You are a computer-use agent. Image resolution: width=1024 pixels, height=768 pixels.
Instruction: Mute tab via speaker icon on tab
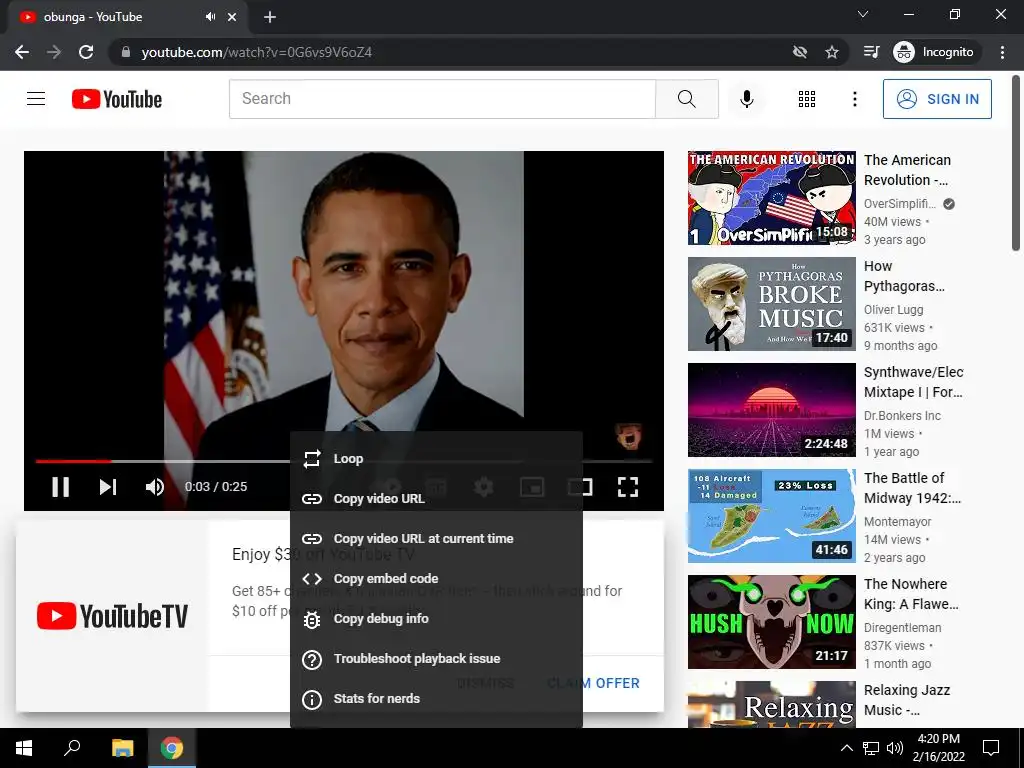(x=210, y=17)
